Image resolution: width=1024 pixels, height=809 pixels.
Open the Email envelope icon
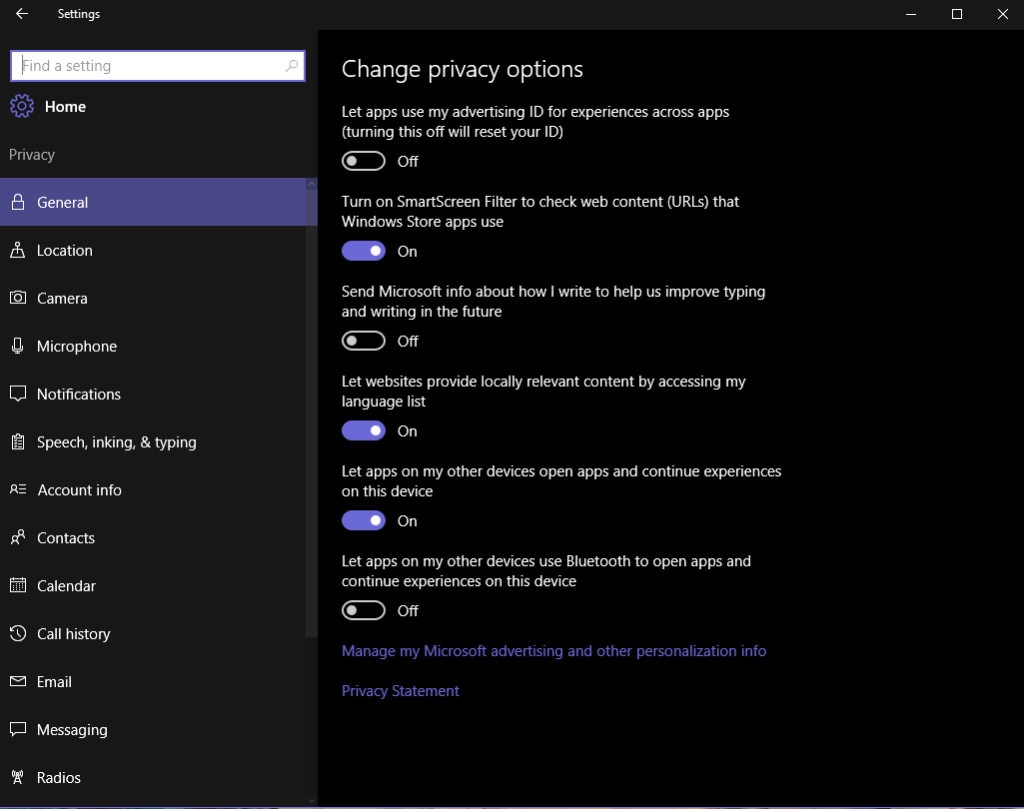coord(18,682)
